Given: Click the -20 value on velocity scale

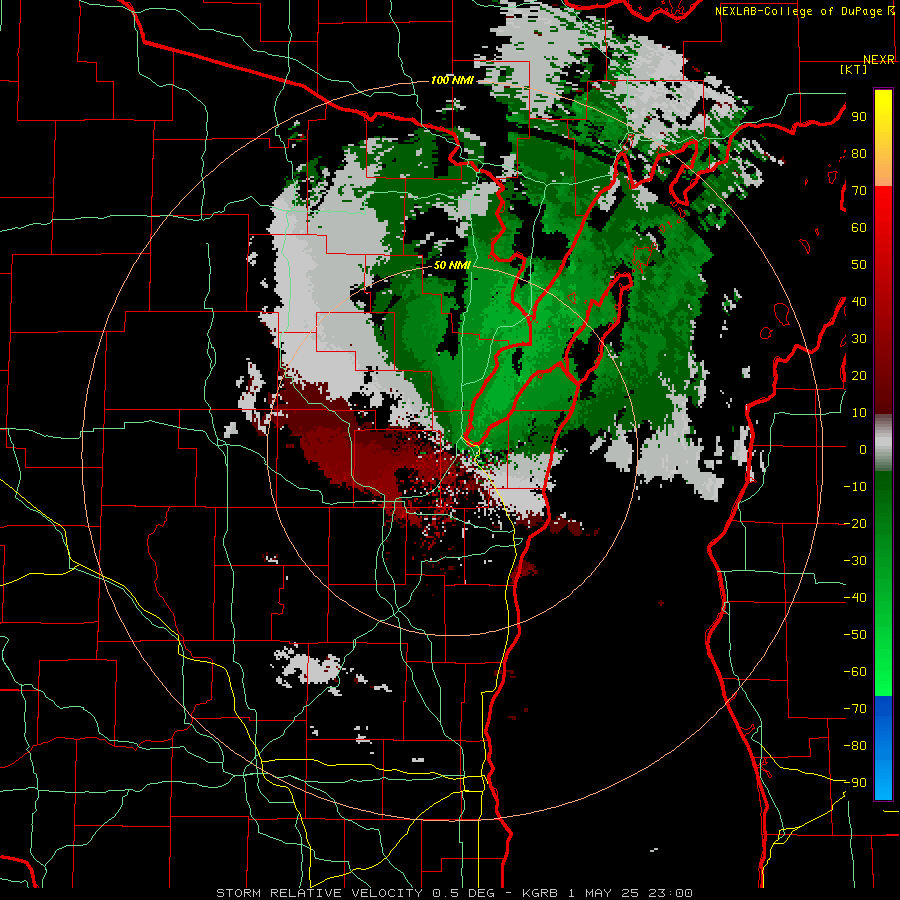Looking at the screenshot, I should point(855,524).
